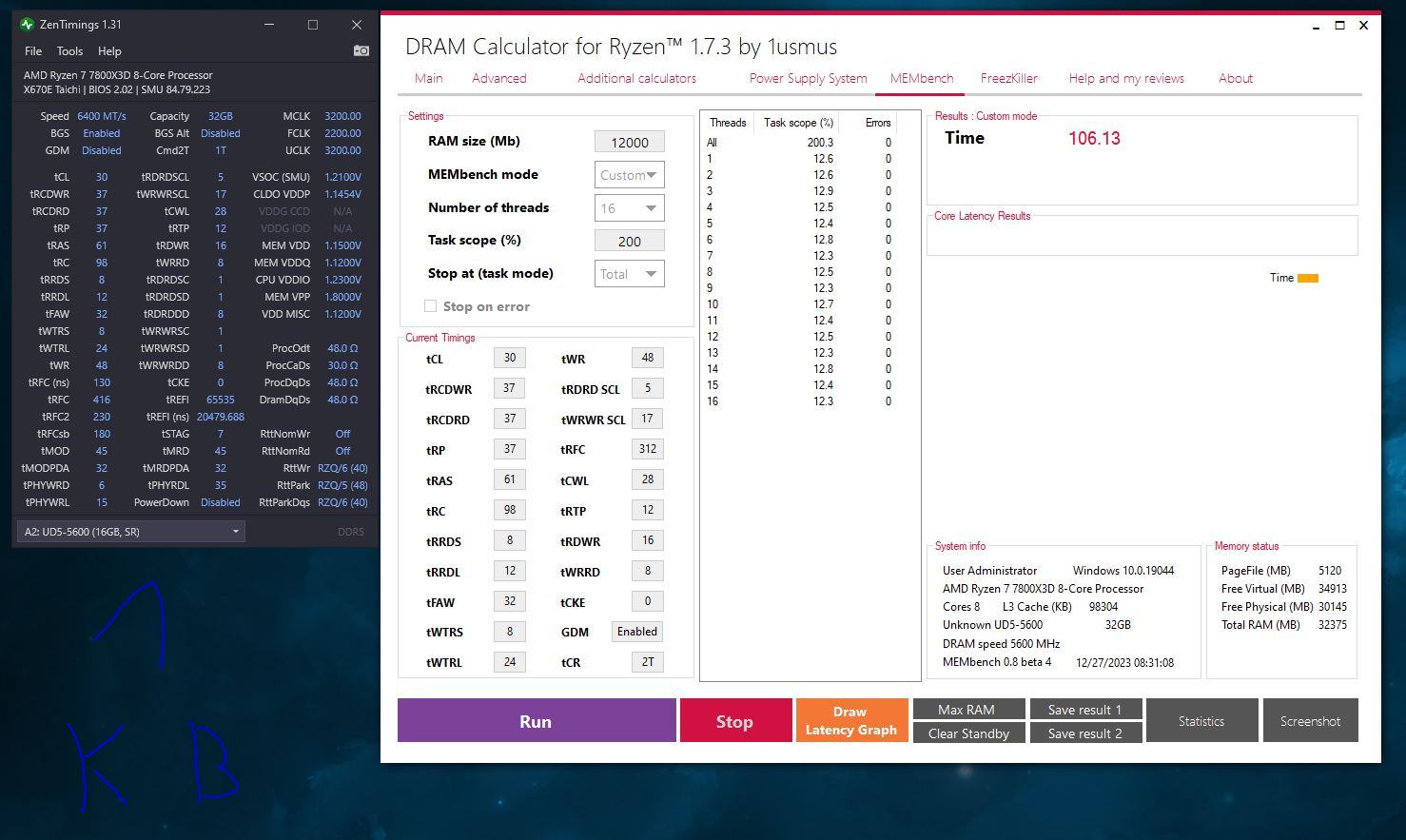Click the RttPark RZQ/5 (48) value
The image size is (1406, 840).
coord(342,485)
